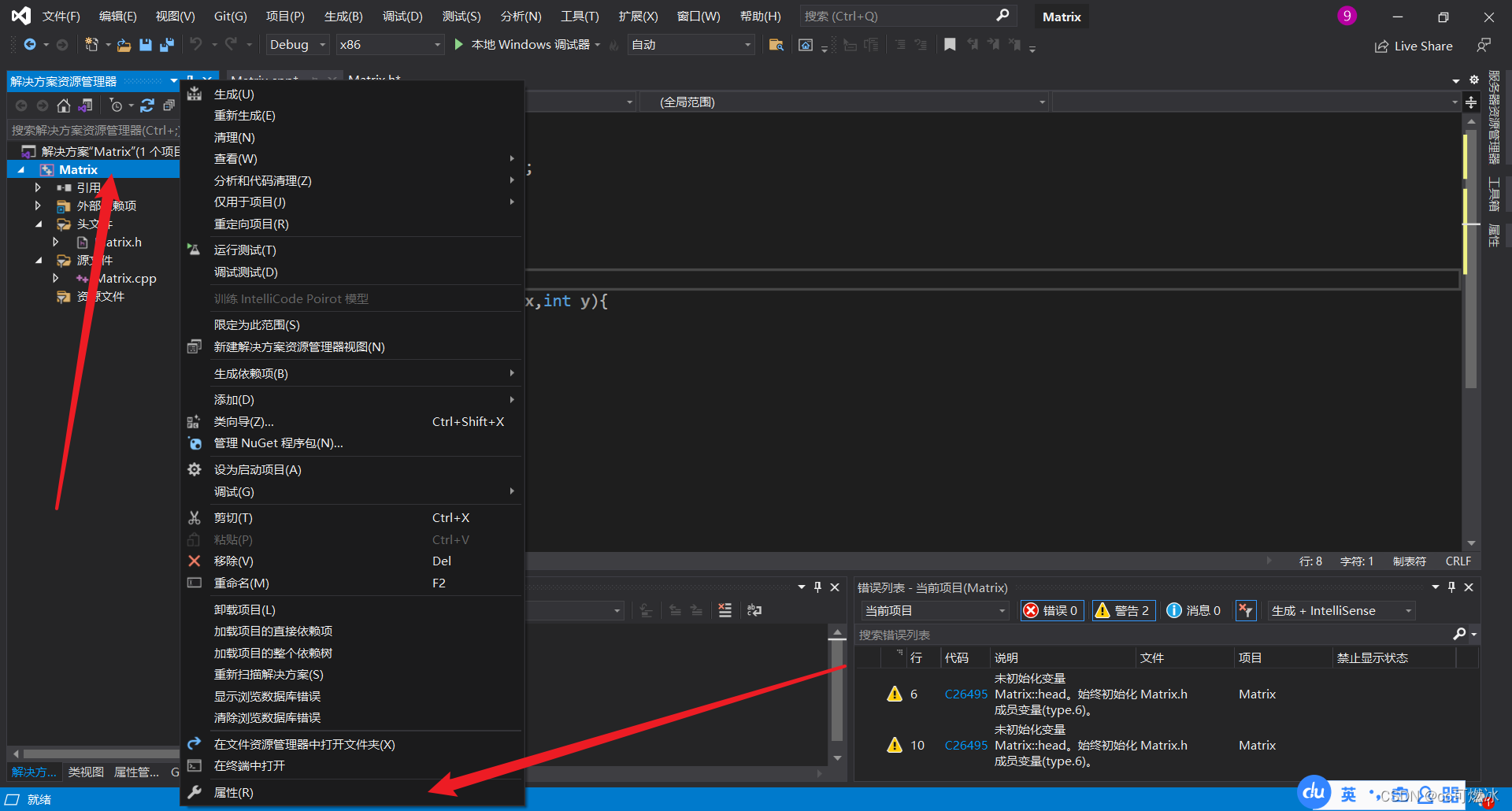This screenshot has width=1512, height=811.
Task: Click the collapse all icon in Solution Explorer
Action: [169, 106]
